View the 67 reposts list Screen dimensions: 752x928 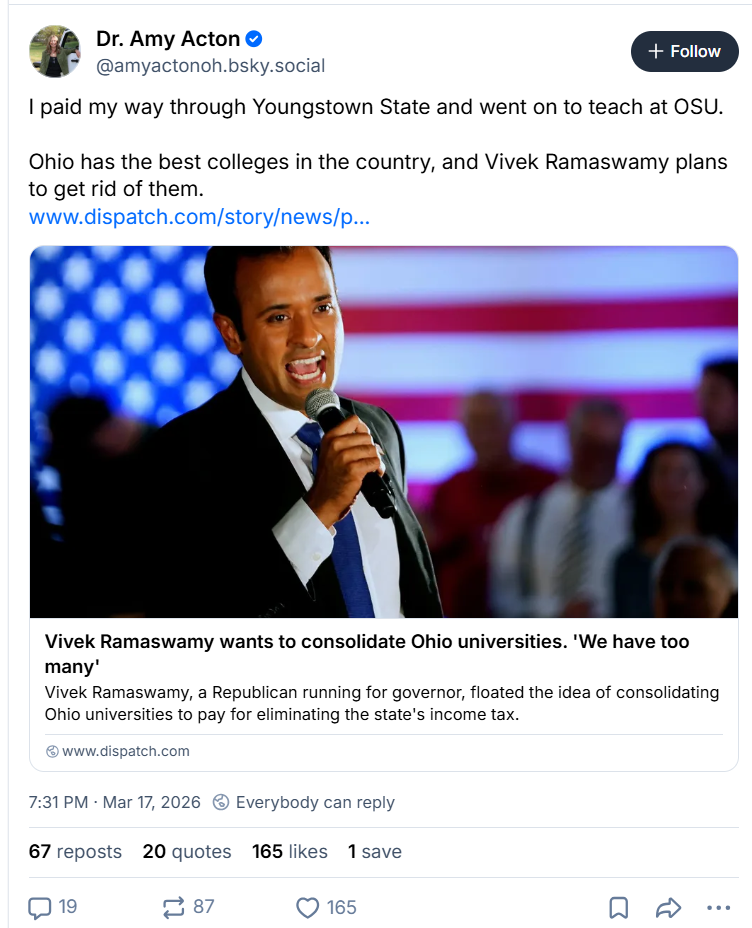pyautogui.click(x=75, y=851)
